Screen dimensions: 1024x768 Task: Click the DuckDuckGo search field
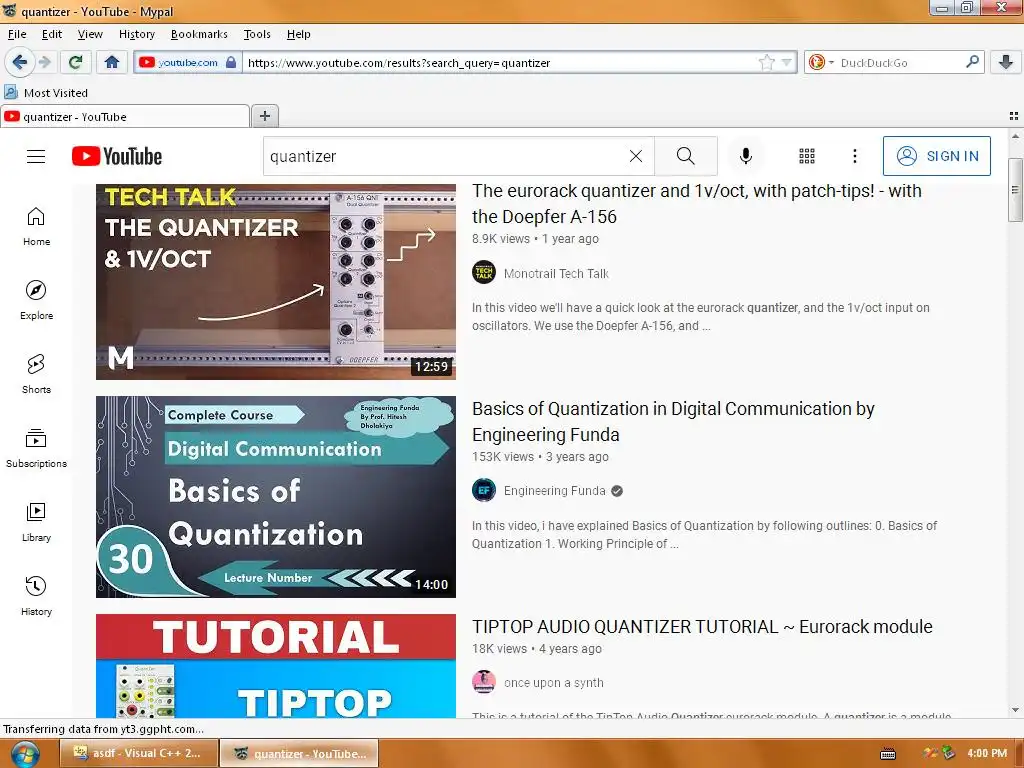click(x=900, y=63)
